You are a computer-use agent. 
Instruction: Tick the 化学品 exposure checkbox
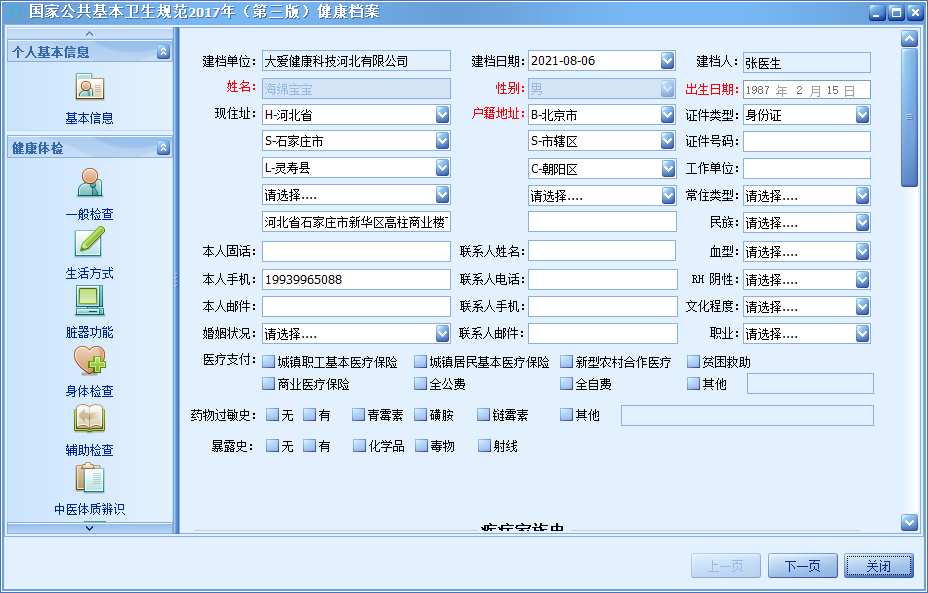pyautogui.click(x=360, y=446)
